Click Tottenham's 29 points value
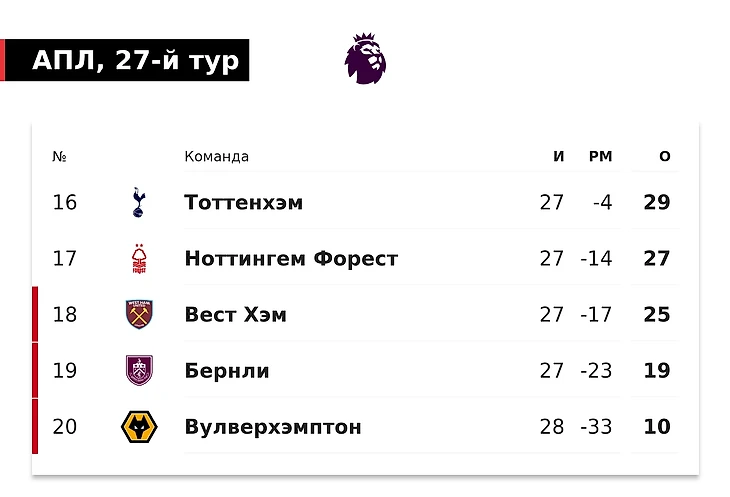The width and height of the screenshot is (730, 497). point(657,202)
